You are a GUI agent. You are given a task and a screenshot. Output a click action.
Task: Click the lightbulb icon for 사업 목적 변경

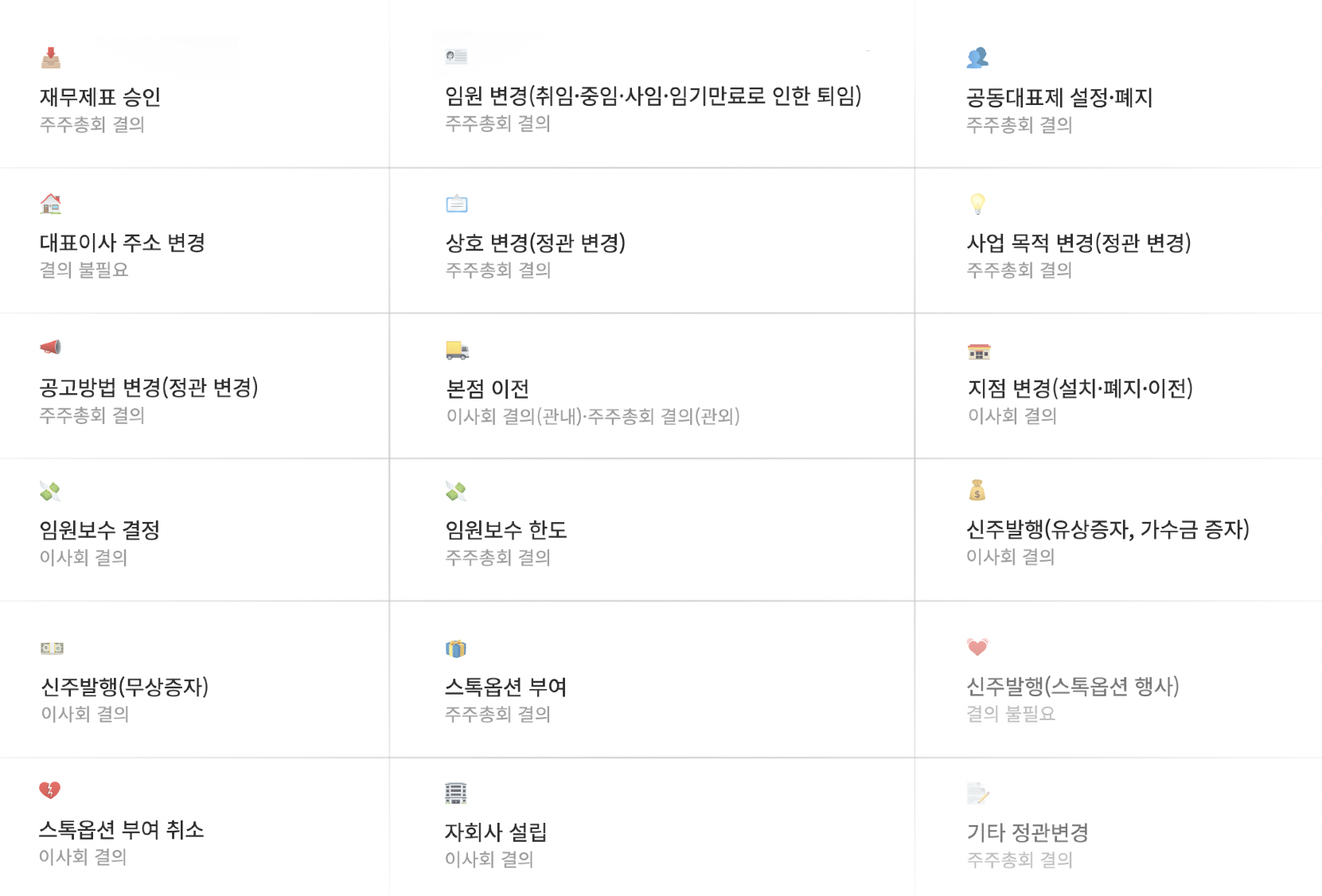(977, 204)
